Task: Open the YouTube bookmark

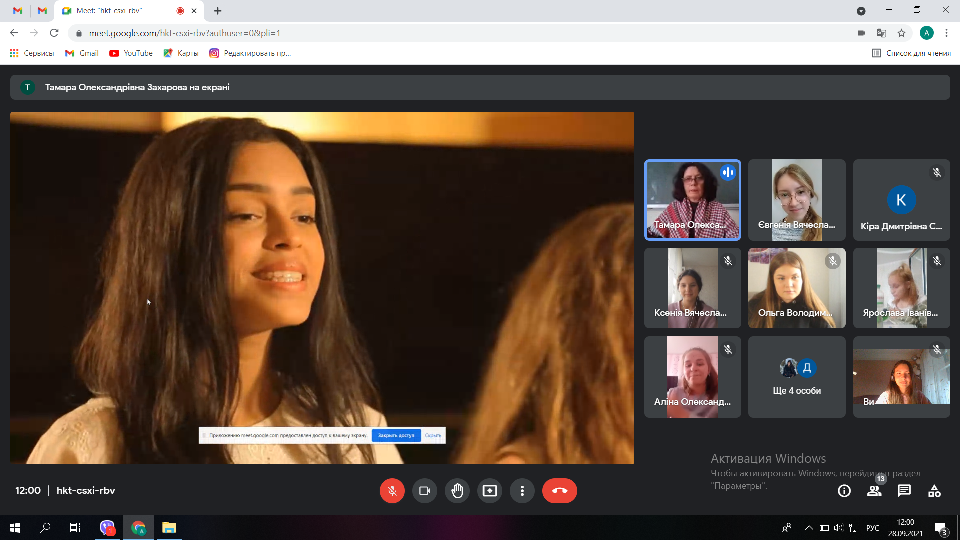Action: (131, 53)
